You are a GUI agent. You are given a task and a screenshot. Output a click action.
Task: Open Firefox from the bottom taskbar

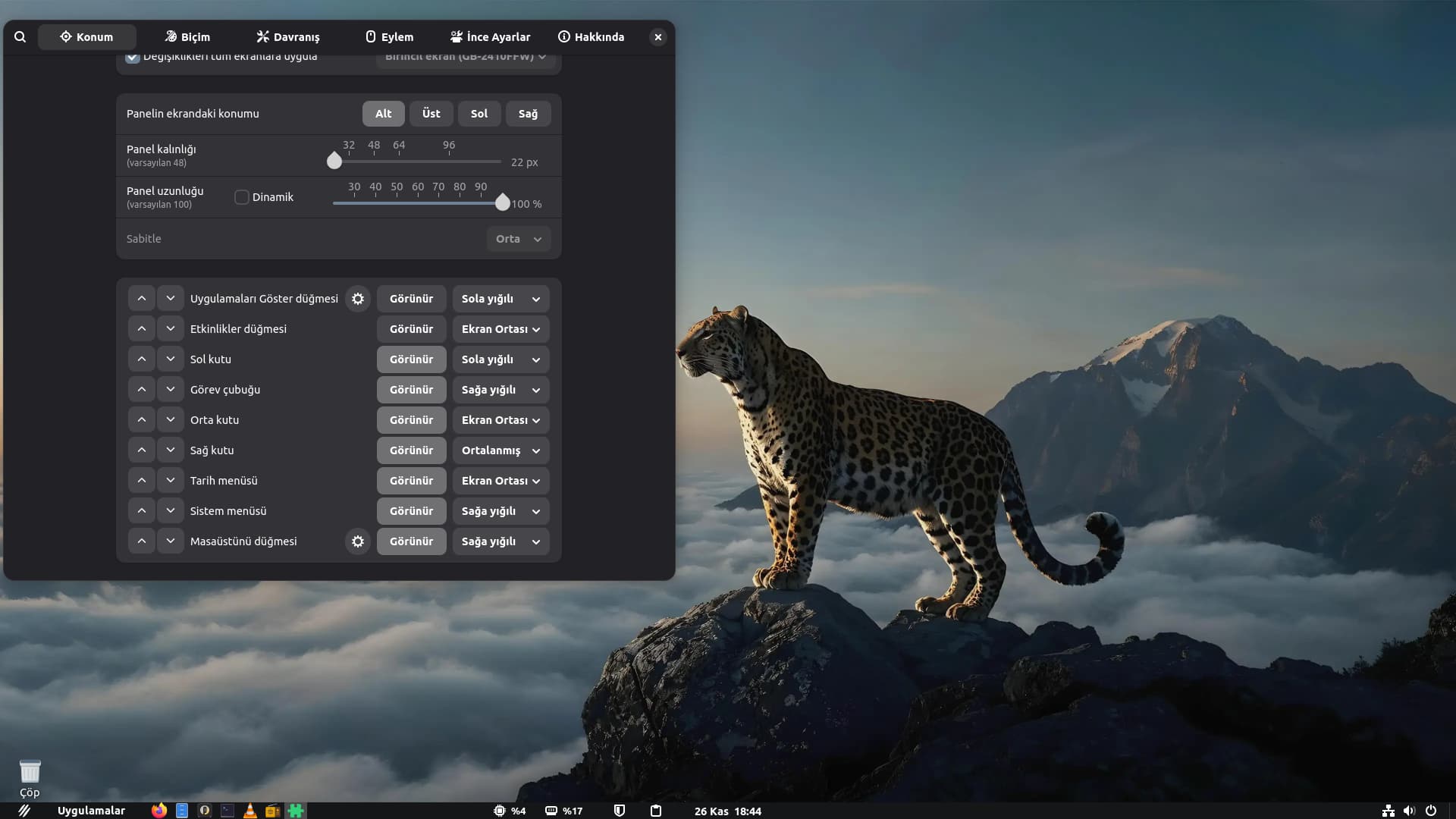158,811
